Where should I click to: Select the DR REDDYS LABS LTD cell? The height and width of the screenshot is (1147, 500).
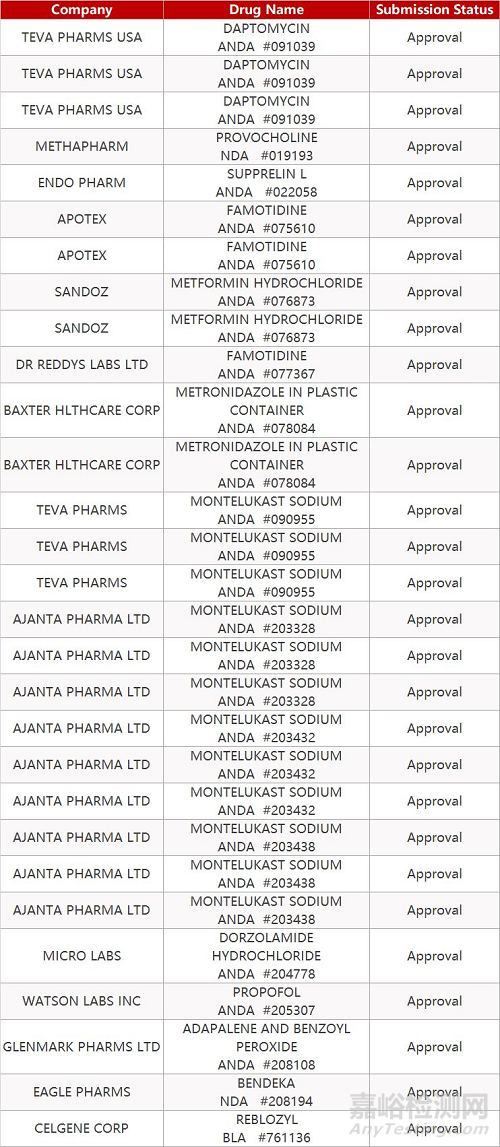[82, 364]
